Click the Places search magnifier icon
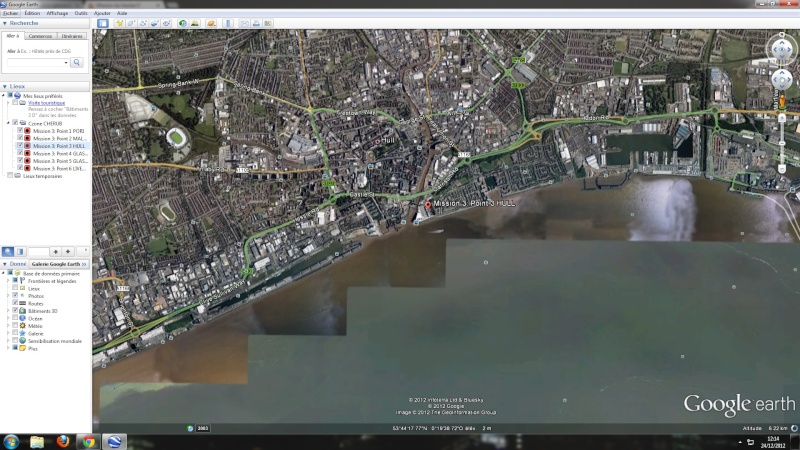Viewport: 800px width, 450px height. click(x=8, y=252)
